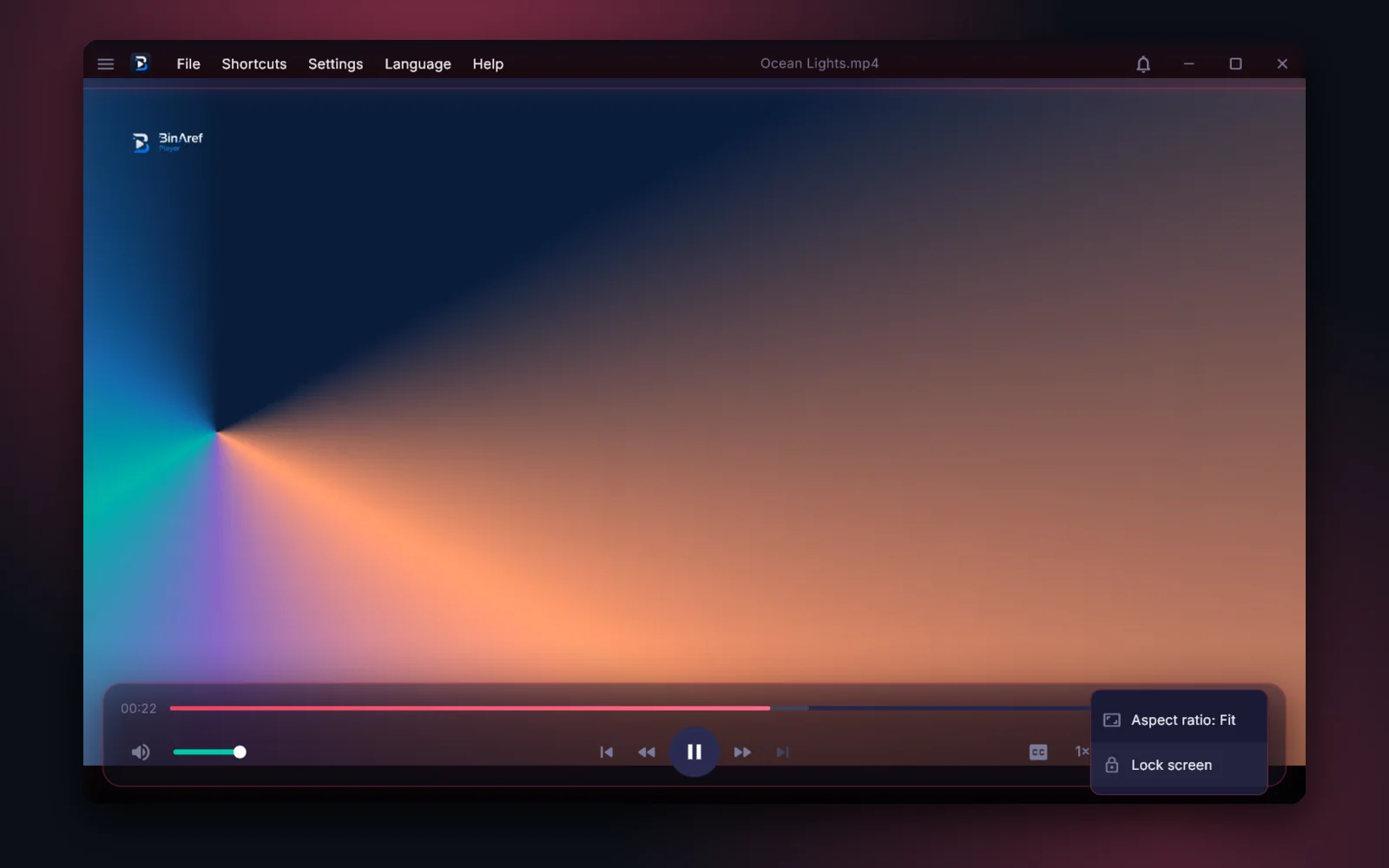The image size is (1389, 868).
Task: Click the Ocean Lights.mp4 title
Action: pos(820,63)
